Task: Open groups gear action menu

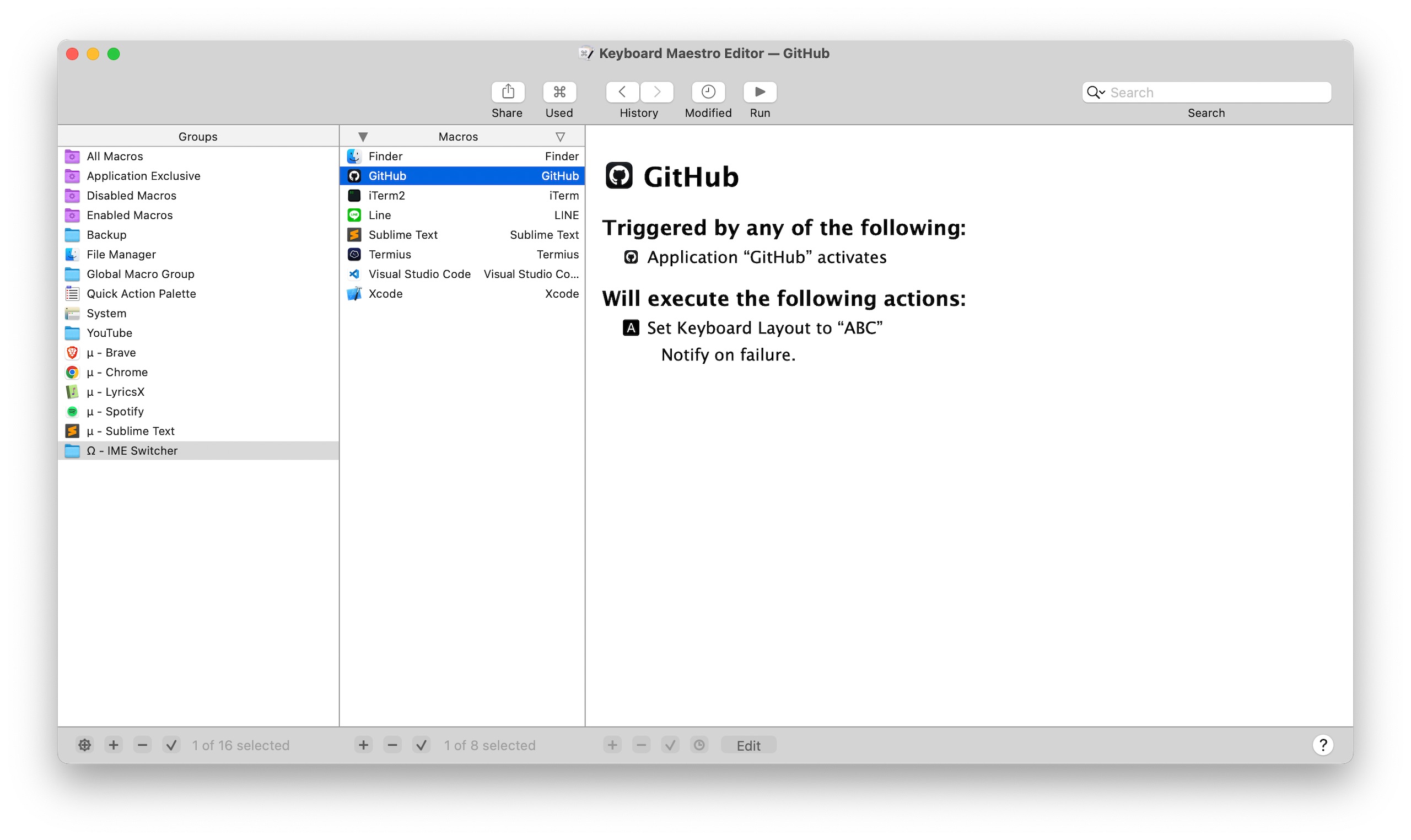Action: pos(84,745)
